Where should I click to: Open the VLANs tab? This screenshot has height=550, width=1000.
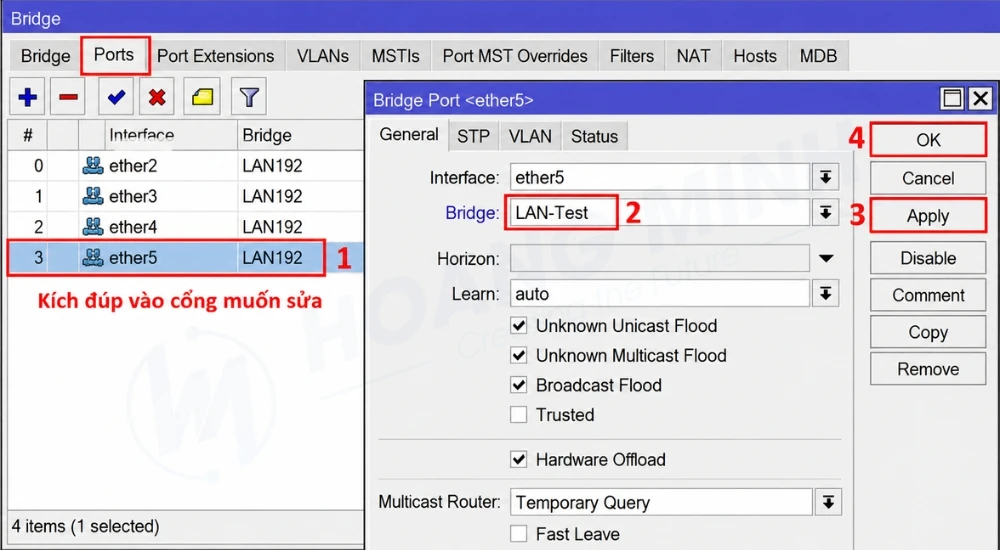(x=323, y=56)
